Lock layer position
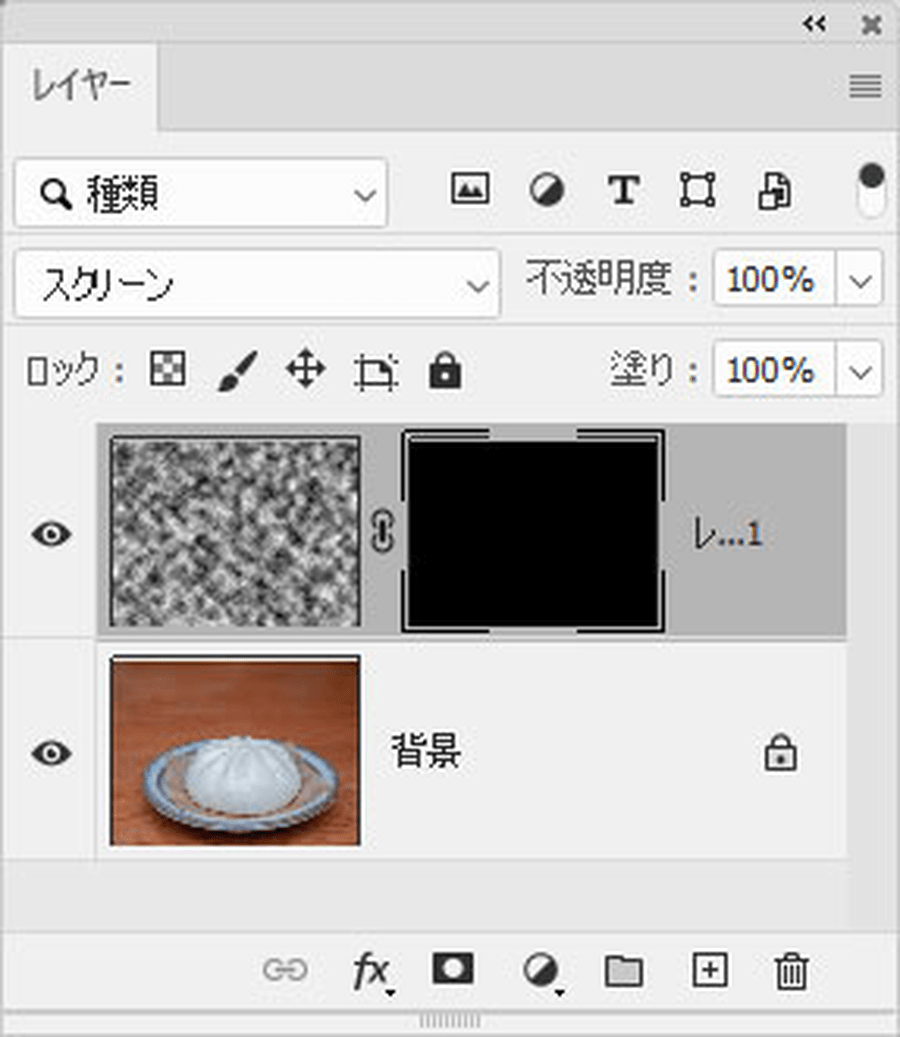900x1037 pixels. (x=306, y=369)
